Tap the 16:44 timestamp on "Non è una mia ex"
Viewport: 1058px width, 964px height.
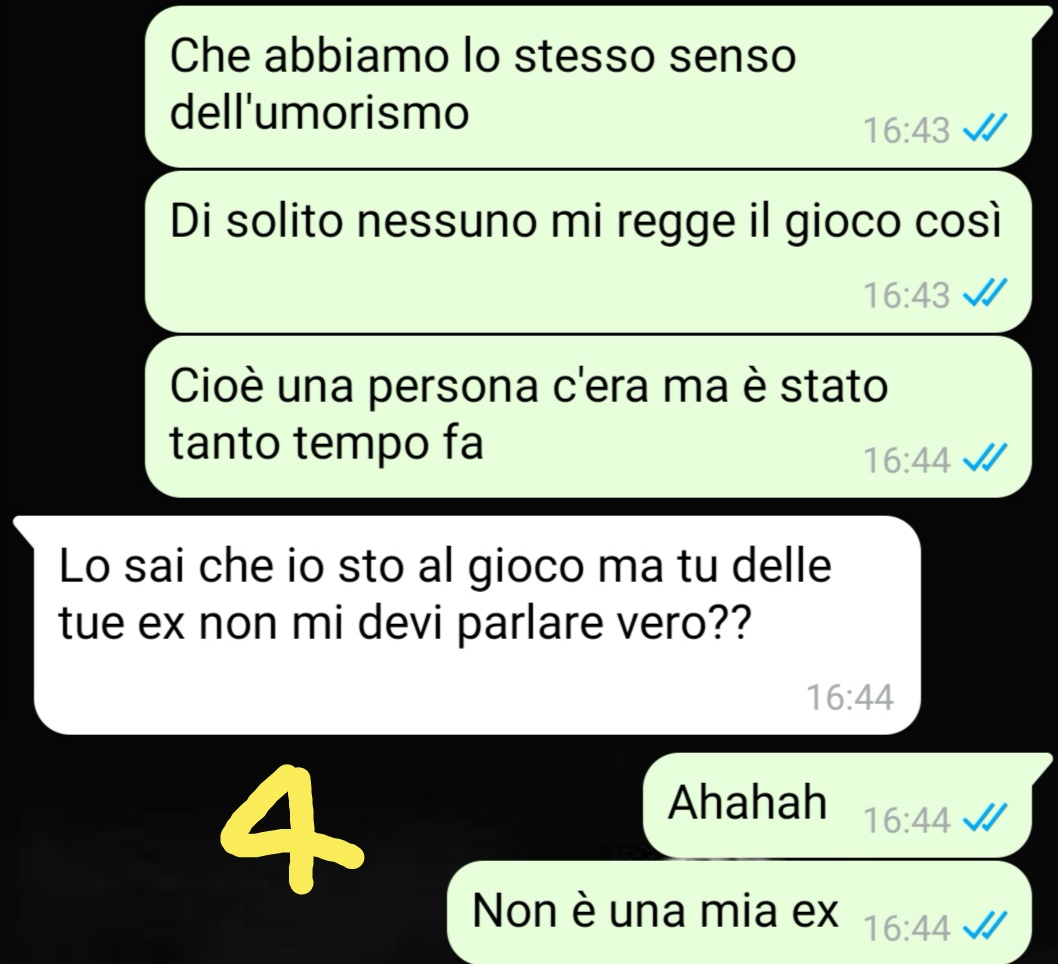coord(906,928)
